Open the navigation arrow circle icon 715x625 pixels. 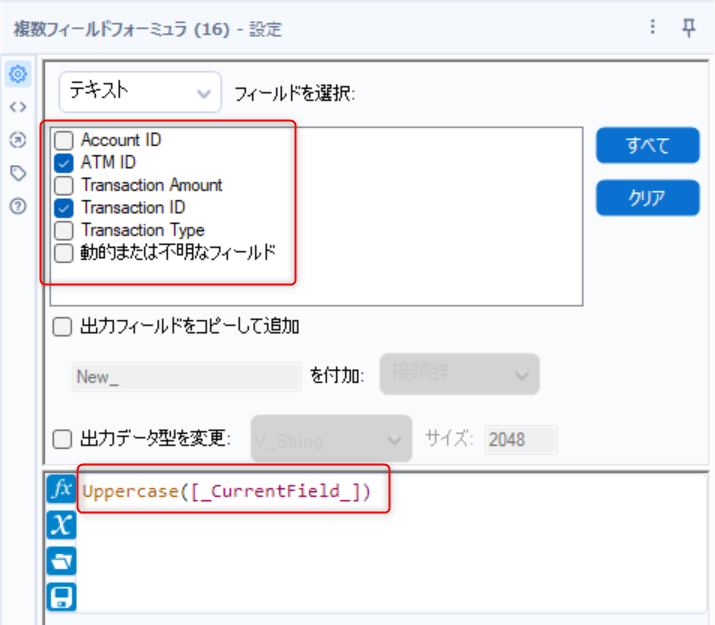[x=18, y=140]
